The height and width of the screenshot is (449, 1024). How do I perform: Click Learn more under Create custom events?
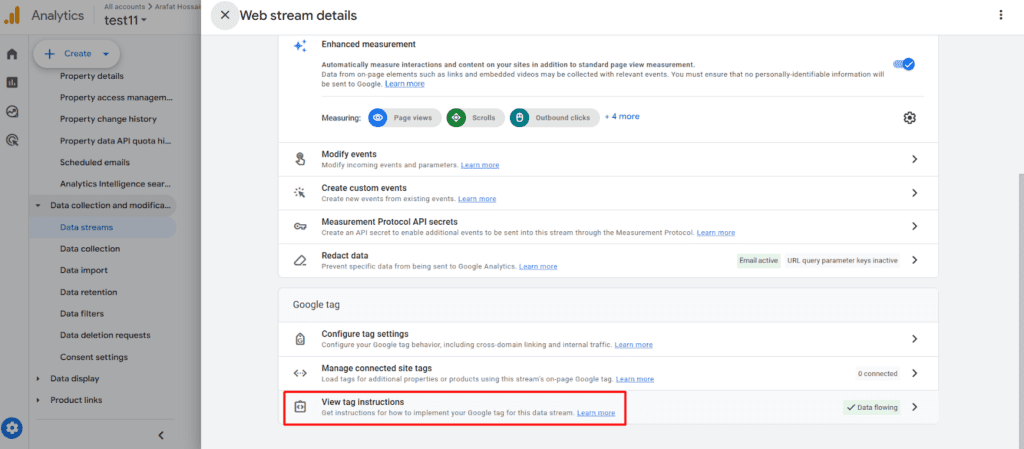477,198
